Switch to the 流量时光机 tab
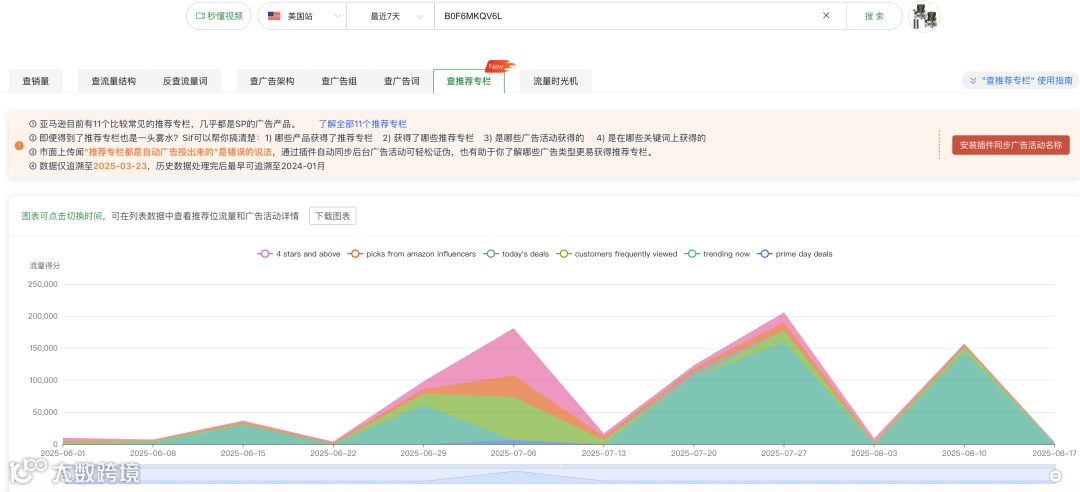1080x492 pixels. (x=555, y=81)
